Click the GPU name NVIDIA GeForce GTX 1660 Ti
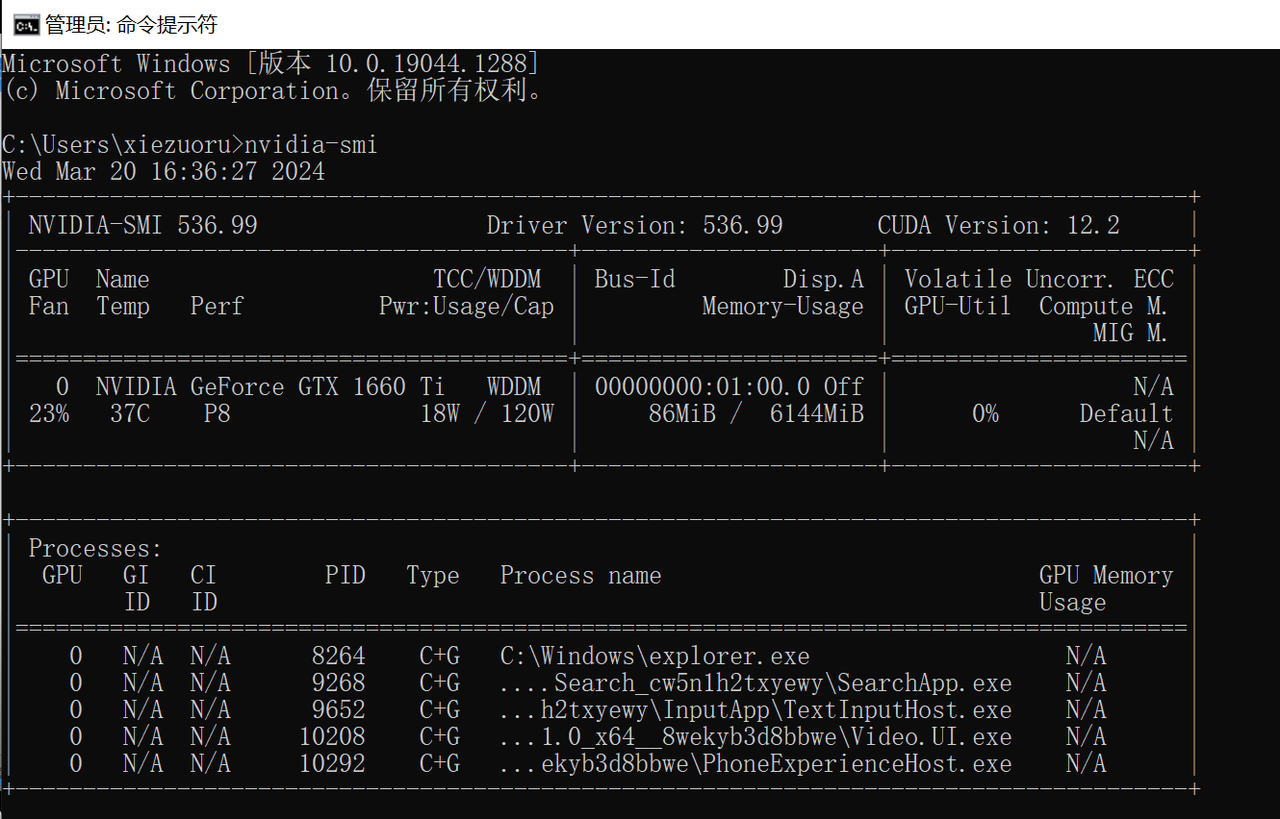The height and width of the screenshot is (819, 1280). 270,387
